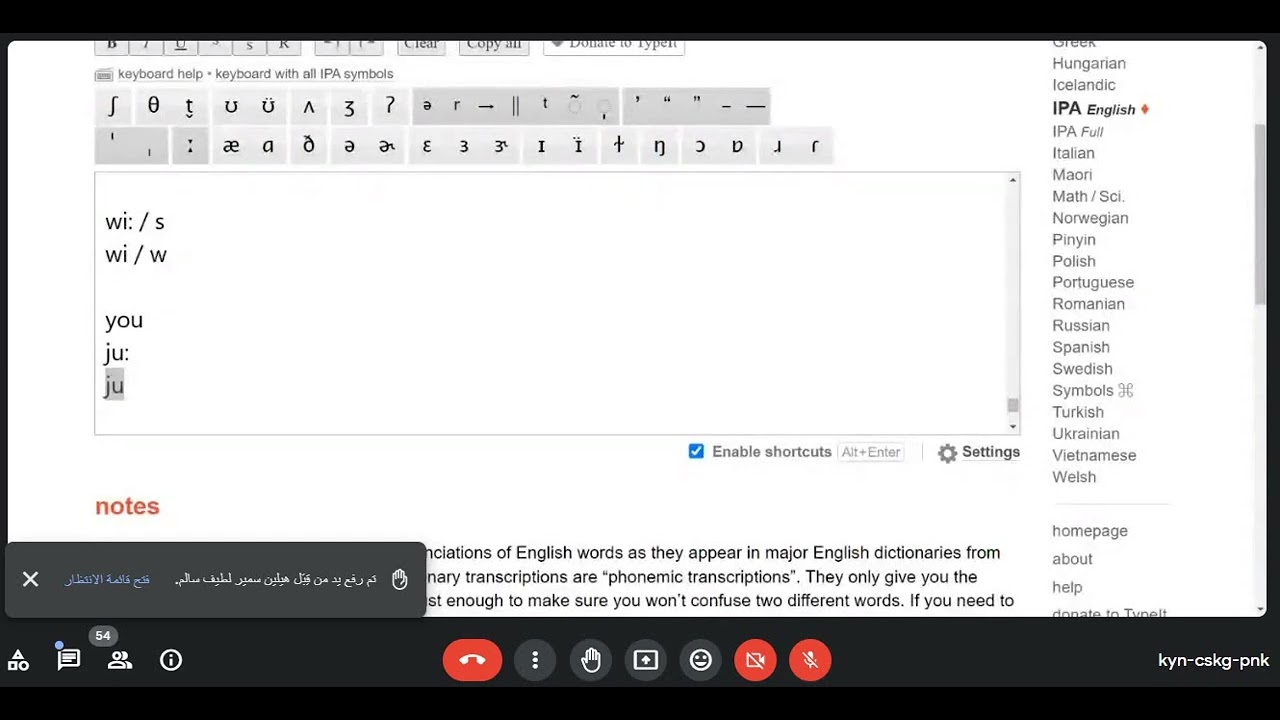This screenshot has width=1280, height=720.
Task: Click inside the IPA text editing area
Action: (x=551, y=304)
